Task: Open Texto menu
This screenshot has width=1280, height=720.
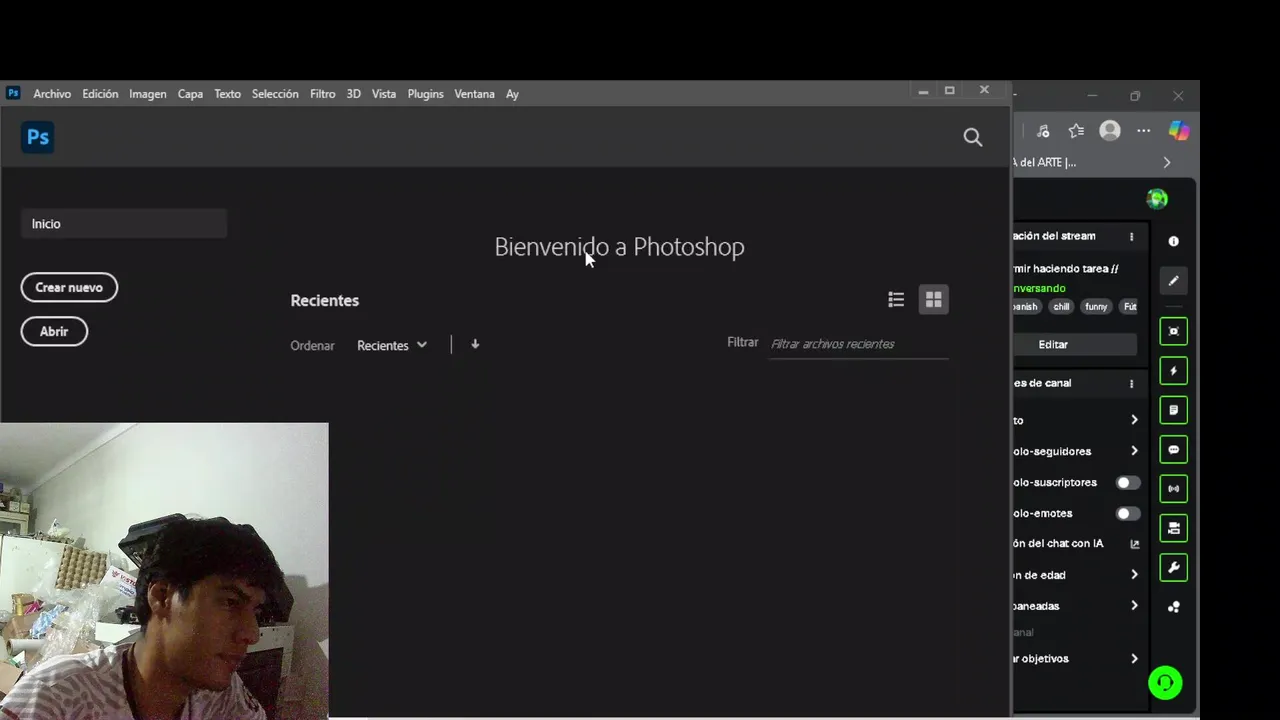Action: pyautogui.click(x=227, y=94)
